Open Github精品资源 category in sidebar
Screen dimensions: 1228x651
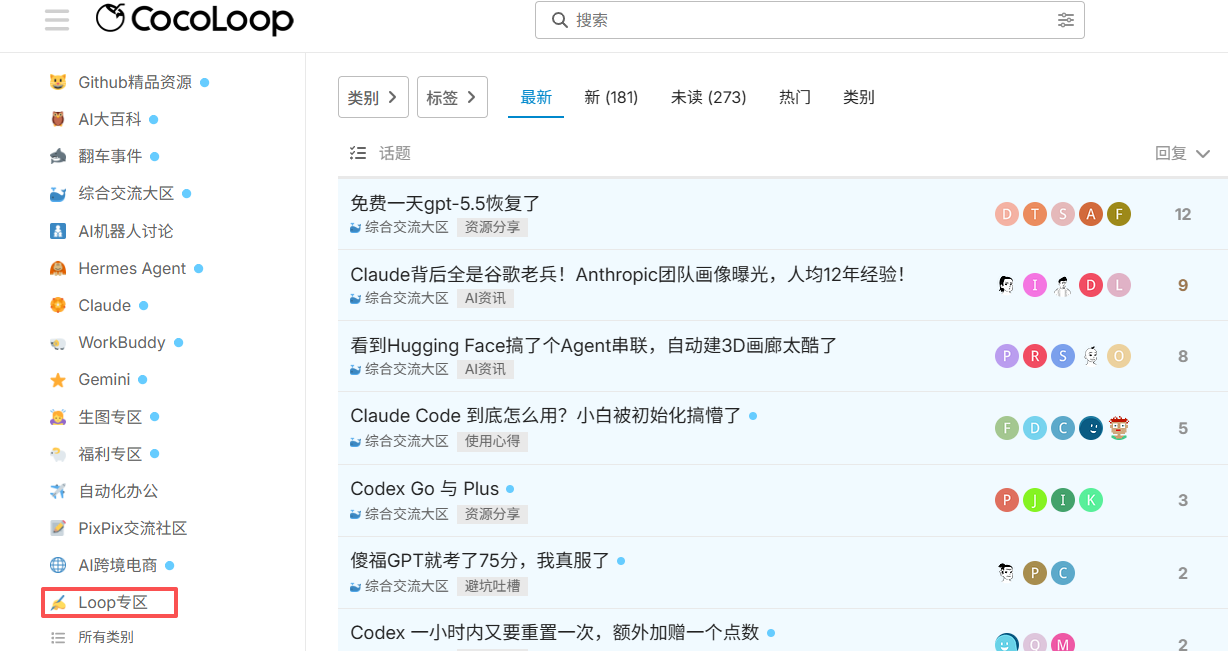coord(135,82)
